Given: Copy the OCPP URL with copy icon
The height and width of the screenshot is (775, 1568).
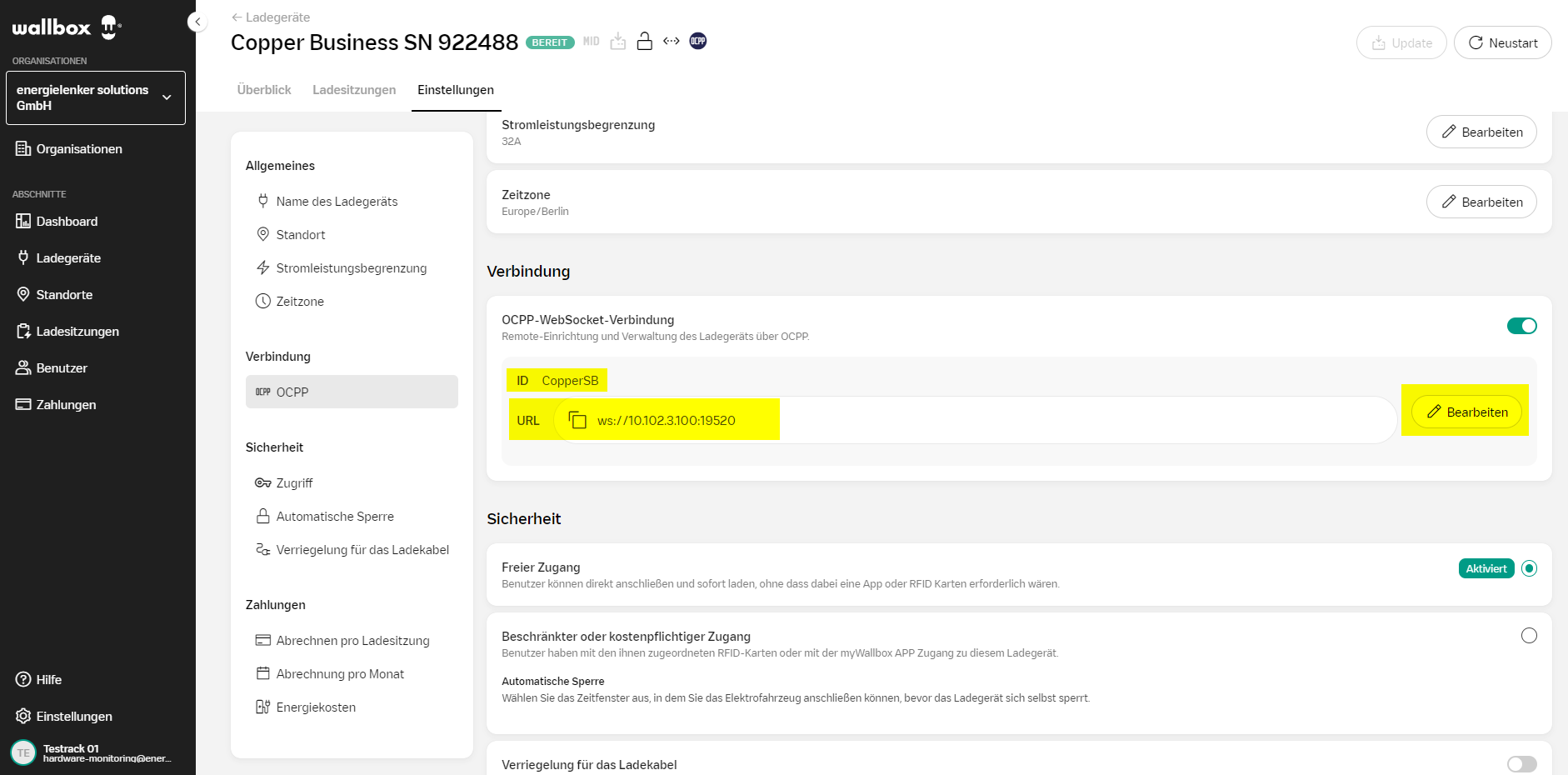Looking at the screenshot, I should click(577, 420).
